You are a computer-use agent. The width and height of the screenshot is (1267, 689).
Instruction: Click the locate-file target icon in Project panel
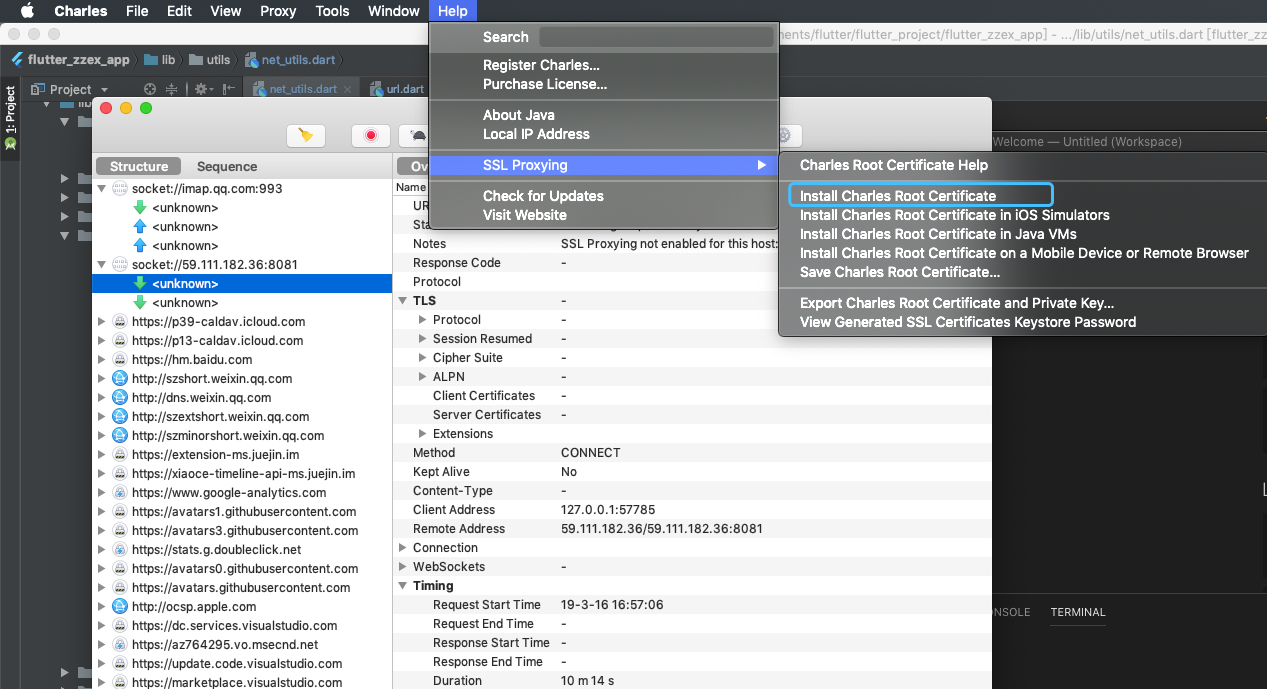(x=150, y=89)
